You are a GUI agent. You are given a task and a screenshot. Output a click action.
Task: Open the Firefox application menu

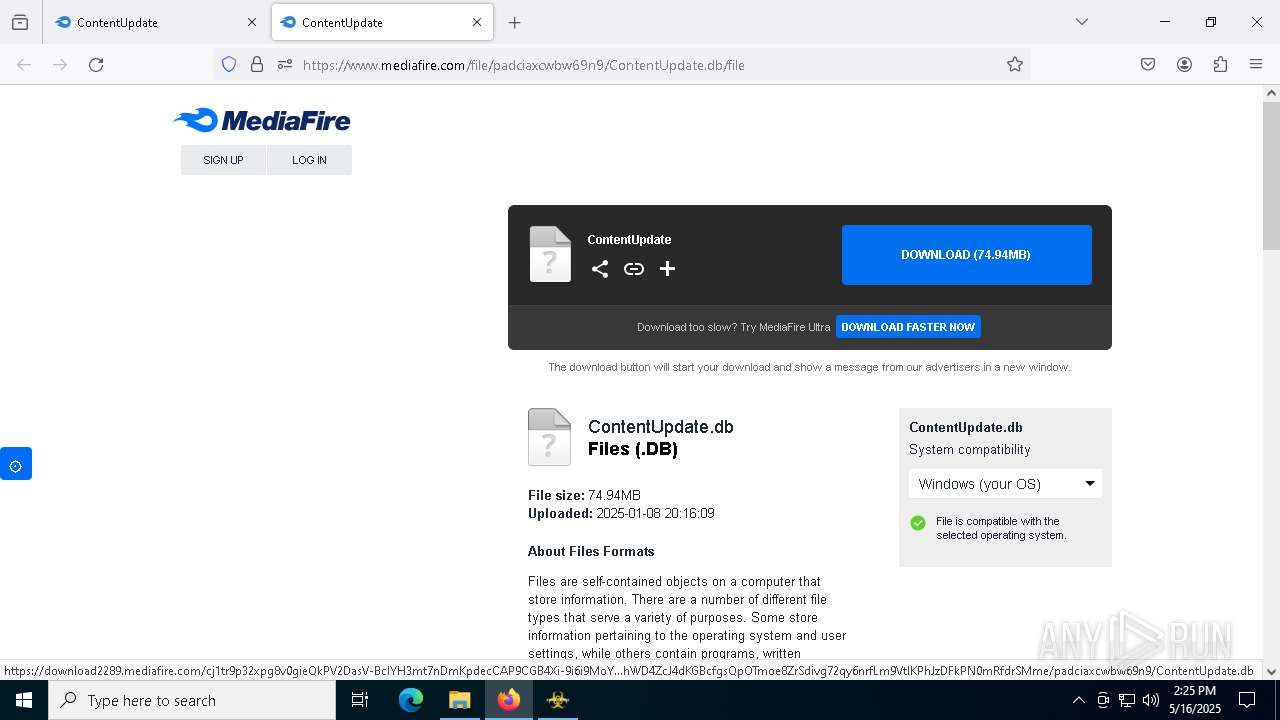tap(1256, 65)
